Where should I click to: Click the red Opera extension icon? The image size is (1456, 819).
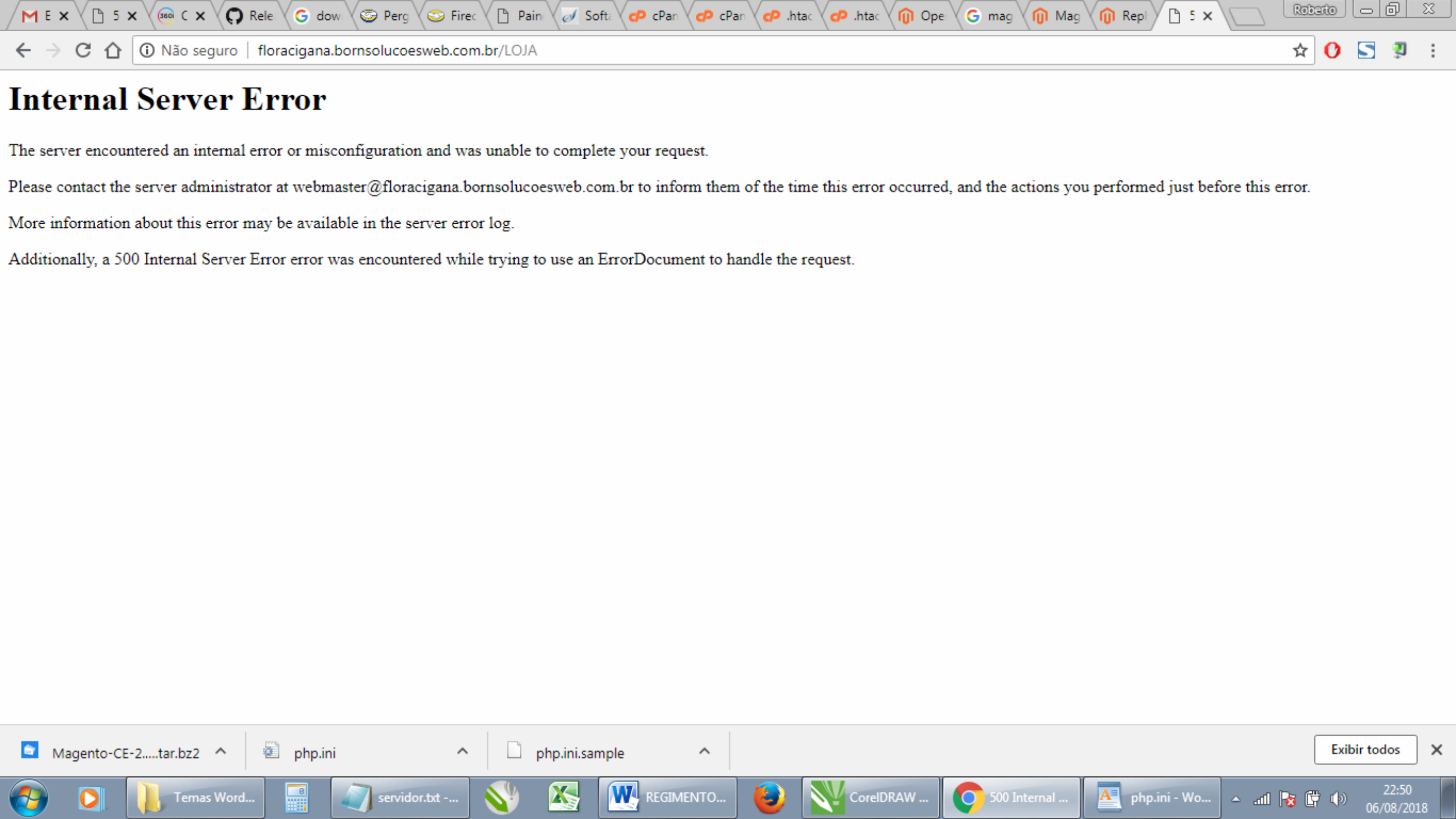tap(1332, 50)
